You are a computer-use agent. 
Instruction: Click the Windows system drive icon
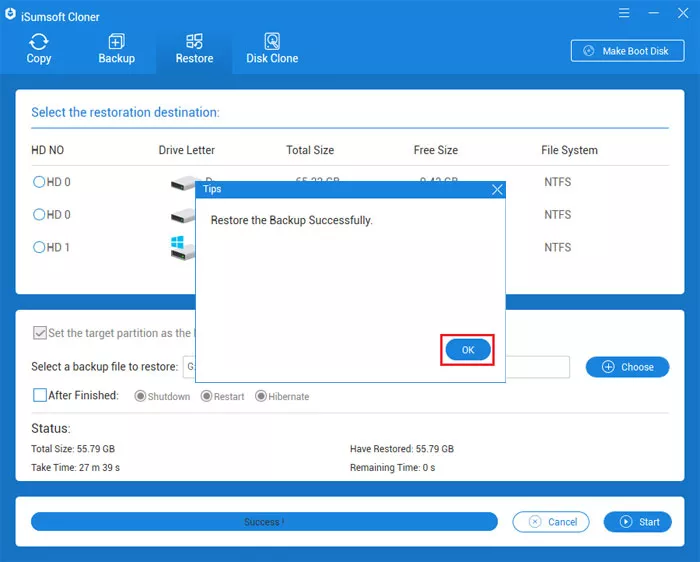182,247
